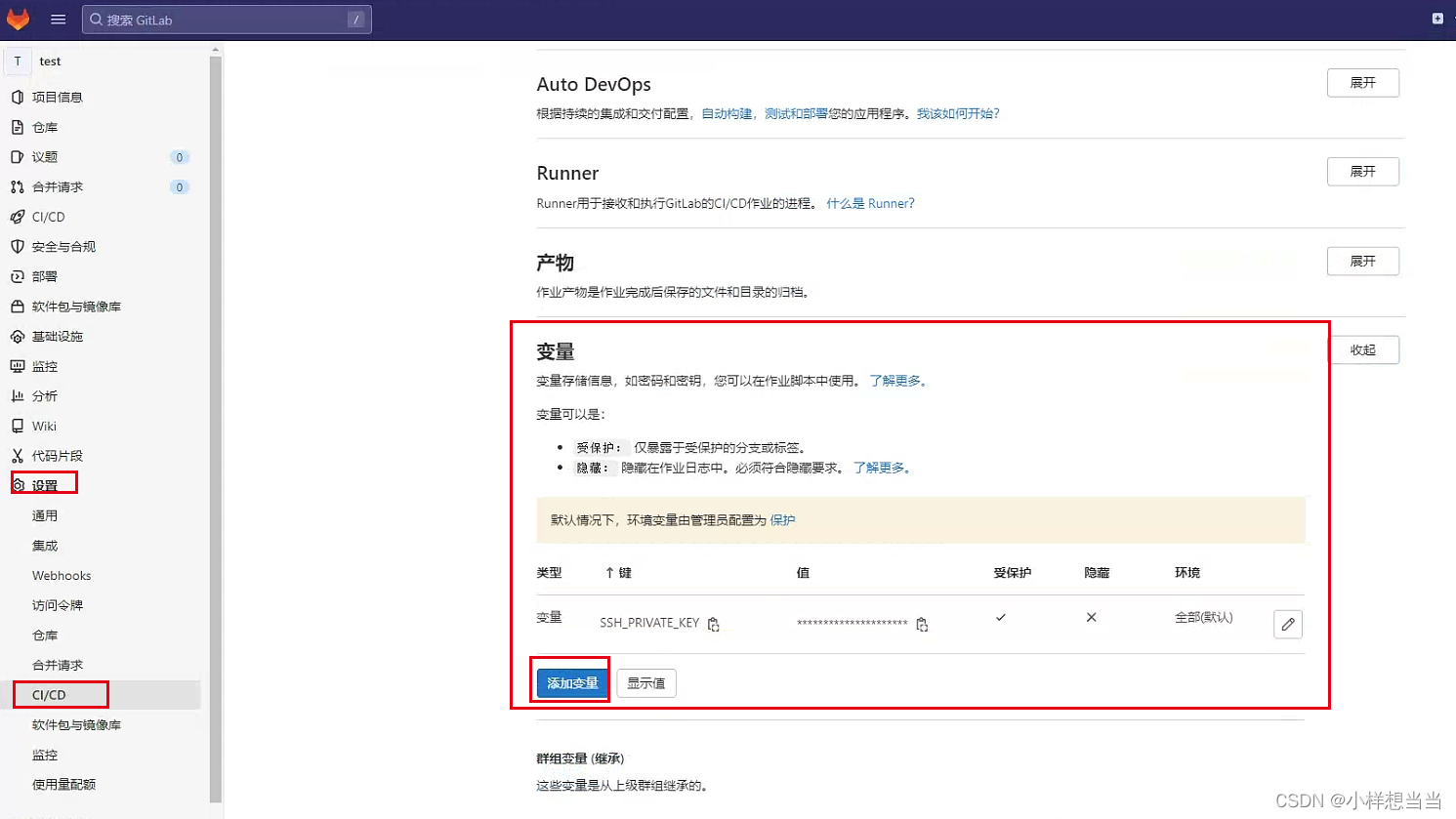Open the 什么是 Runner? help link

[x=872, y=203]
